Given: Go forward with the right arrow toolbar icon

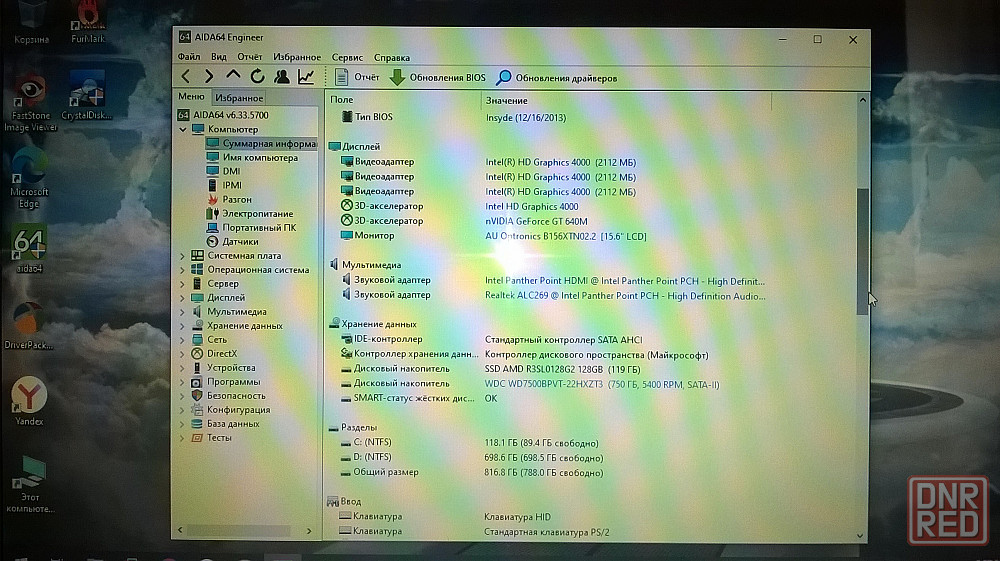Looking at the screenshot, I should click(x=209, y=77).
